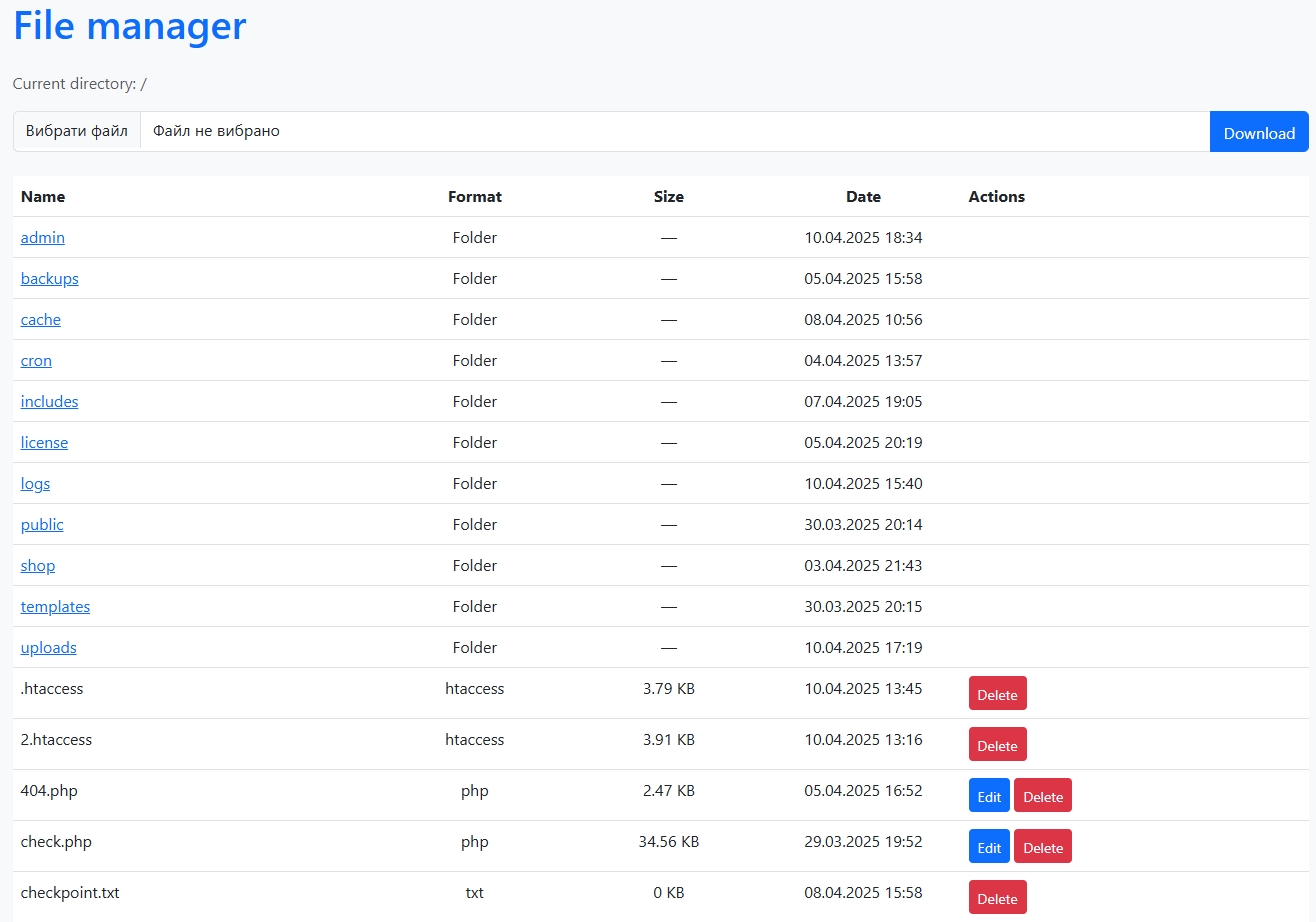
Task: Navigate into the cache folder
Action: (40, 320)
